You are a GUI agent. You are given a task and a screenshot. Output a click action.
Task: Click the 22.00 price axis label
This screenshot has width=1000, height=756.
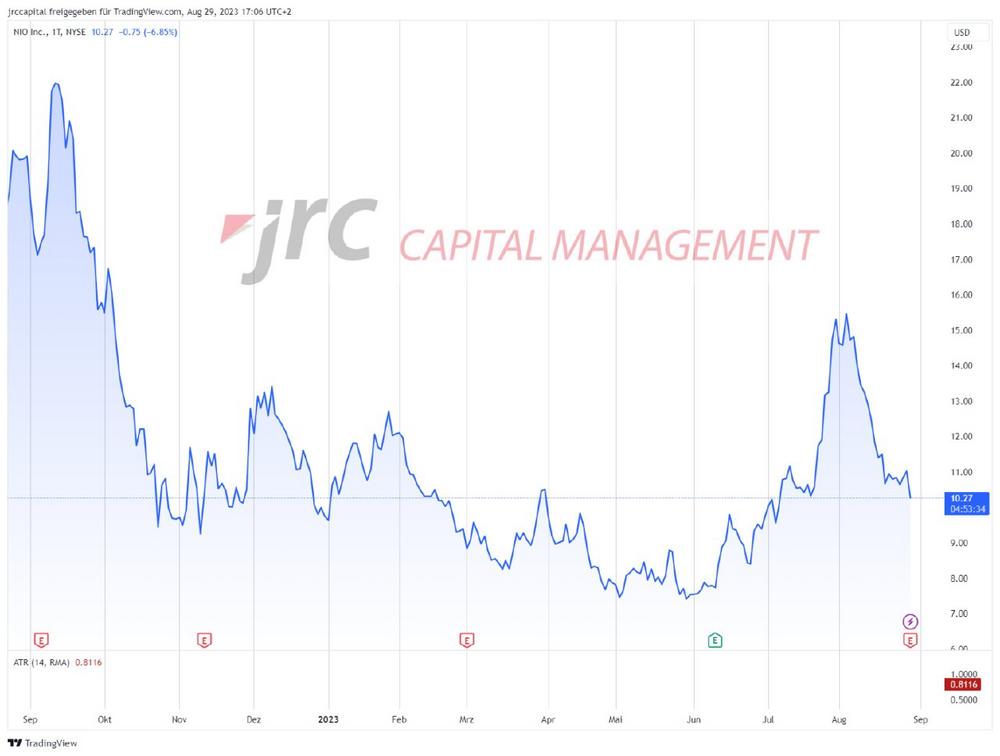point(961,82)
